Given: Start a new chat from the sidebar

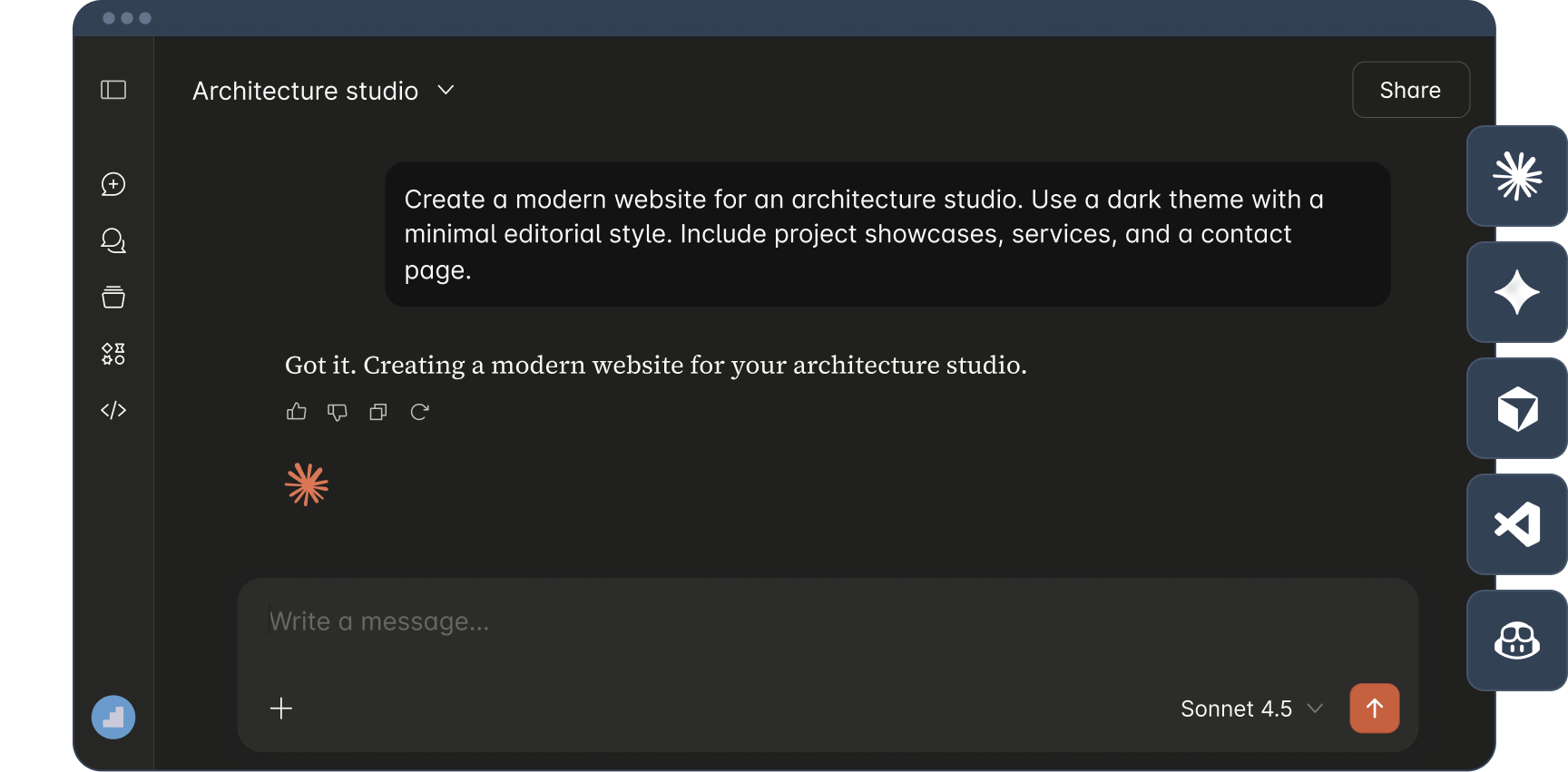Looking at the screenshot, I should [113, 184].
